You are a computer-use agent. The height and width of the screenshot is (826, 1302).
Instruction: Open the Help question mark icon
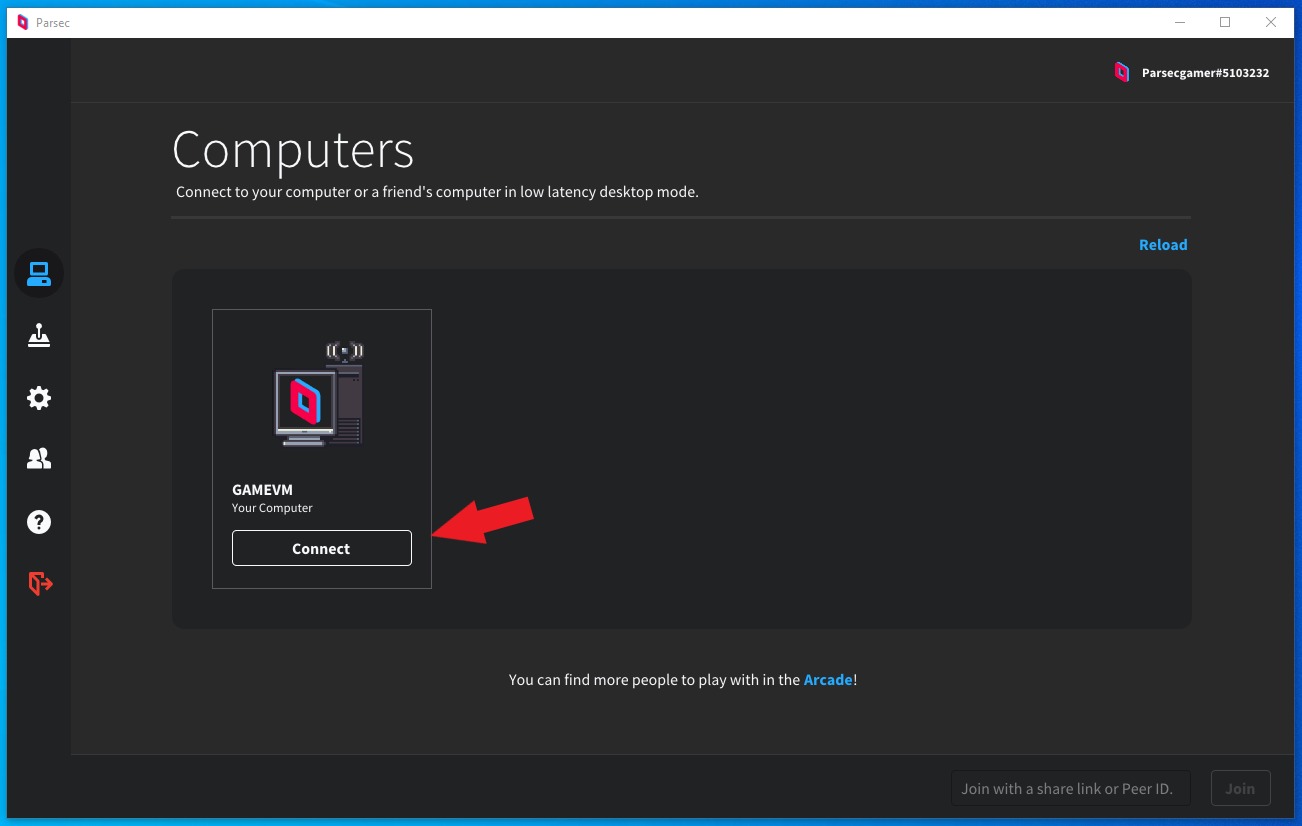[x=39, y=522]
